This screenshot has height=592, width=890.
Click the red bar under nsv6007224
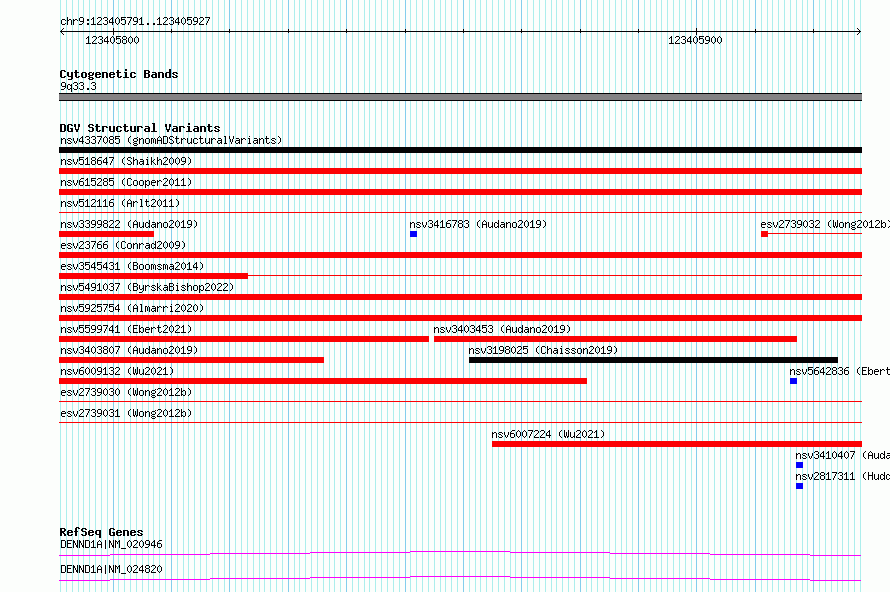click(x=677, y=444)
